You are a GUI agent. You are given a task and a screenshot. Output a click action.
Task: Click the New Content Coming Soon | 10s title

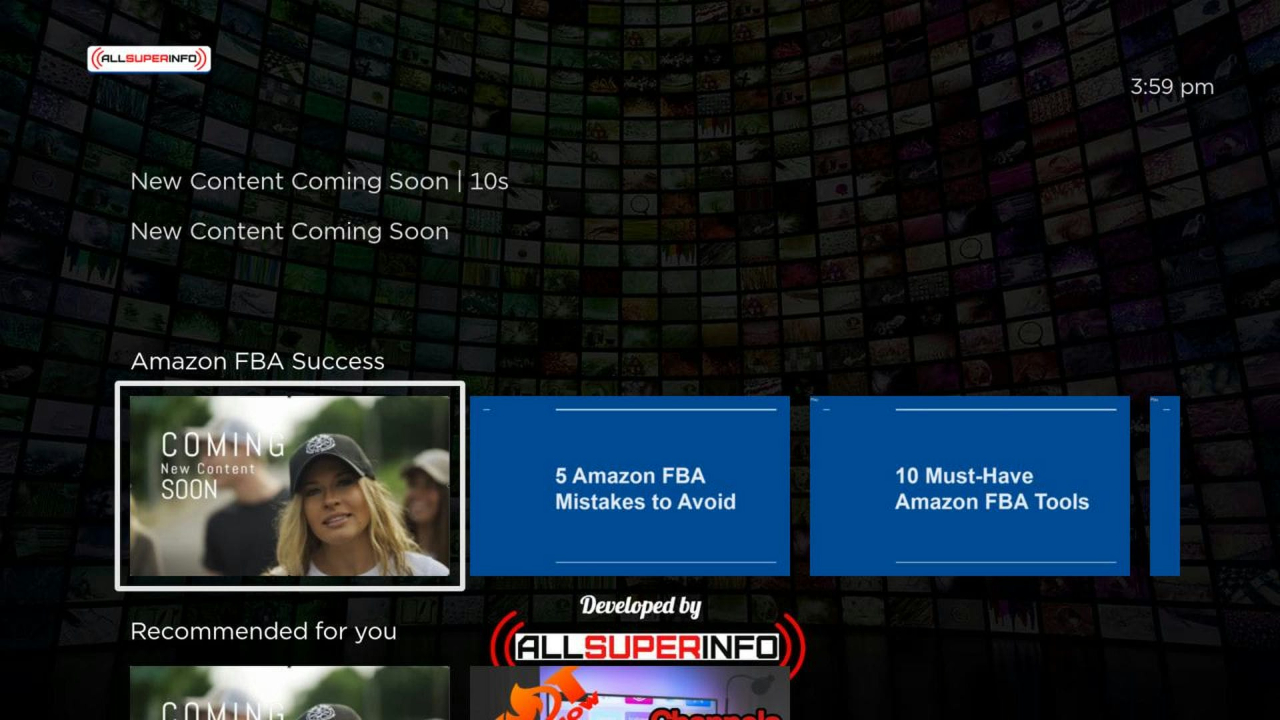pos(320,181)
